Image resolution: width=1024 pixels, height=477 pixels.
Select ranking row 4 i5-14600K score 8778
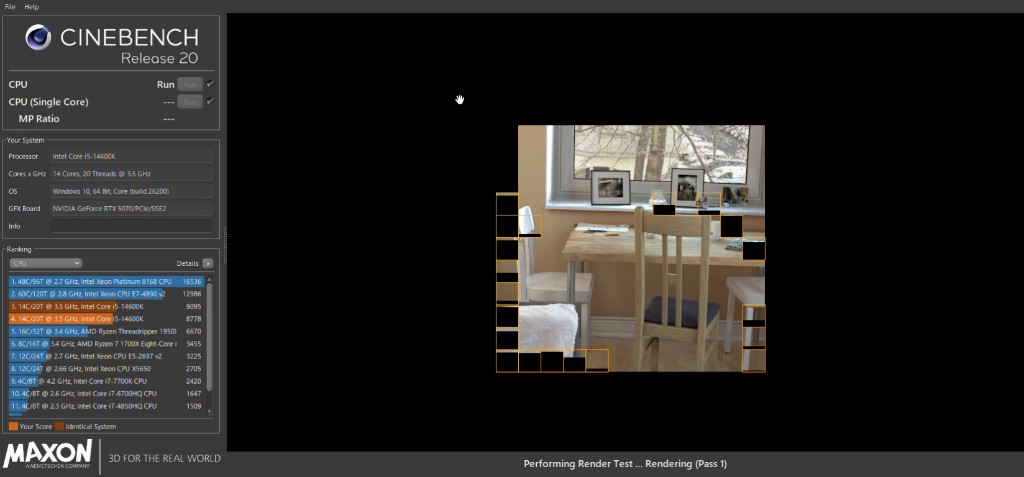(106, 319)
